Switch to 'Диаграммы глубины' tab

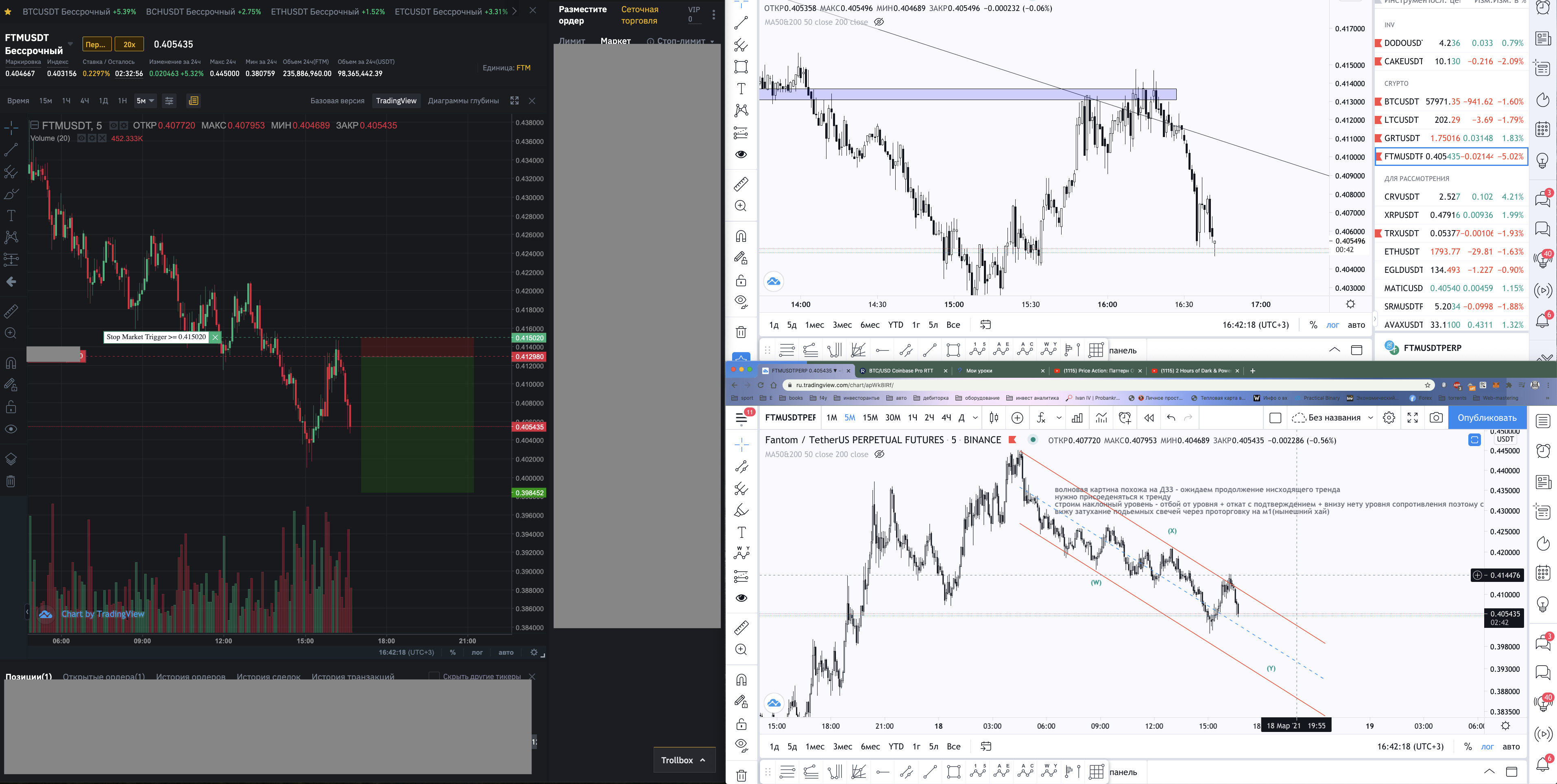pyautogui.click(x=463, y=101)
